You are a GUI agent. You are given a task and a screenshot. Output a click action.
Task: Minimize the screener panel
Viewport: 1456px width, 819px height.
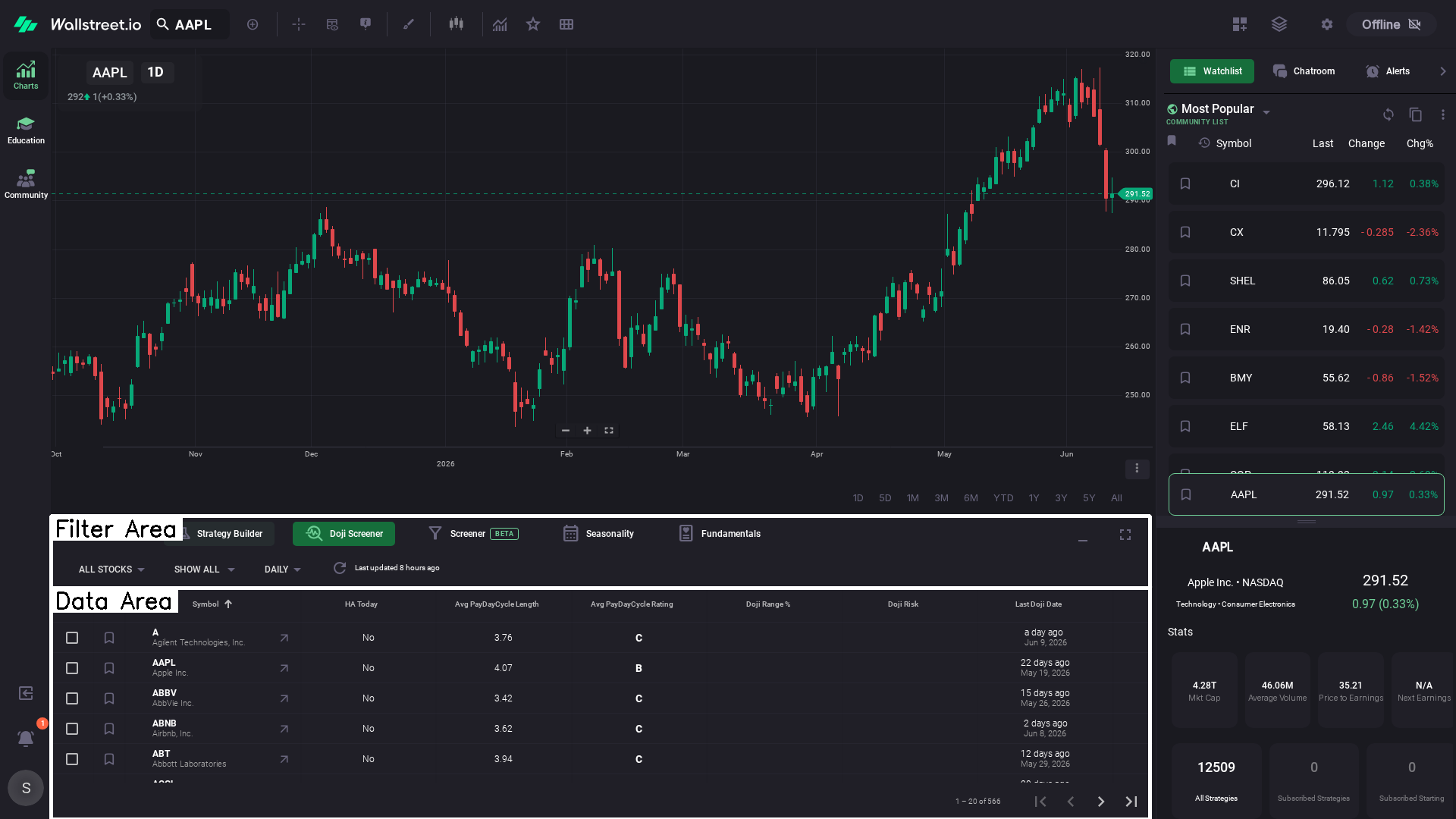[1083, 539]
